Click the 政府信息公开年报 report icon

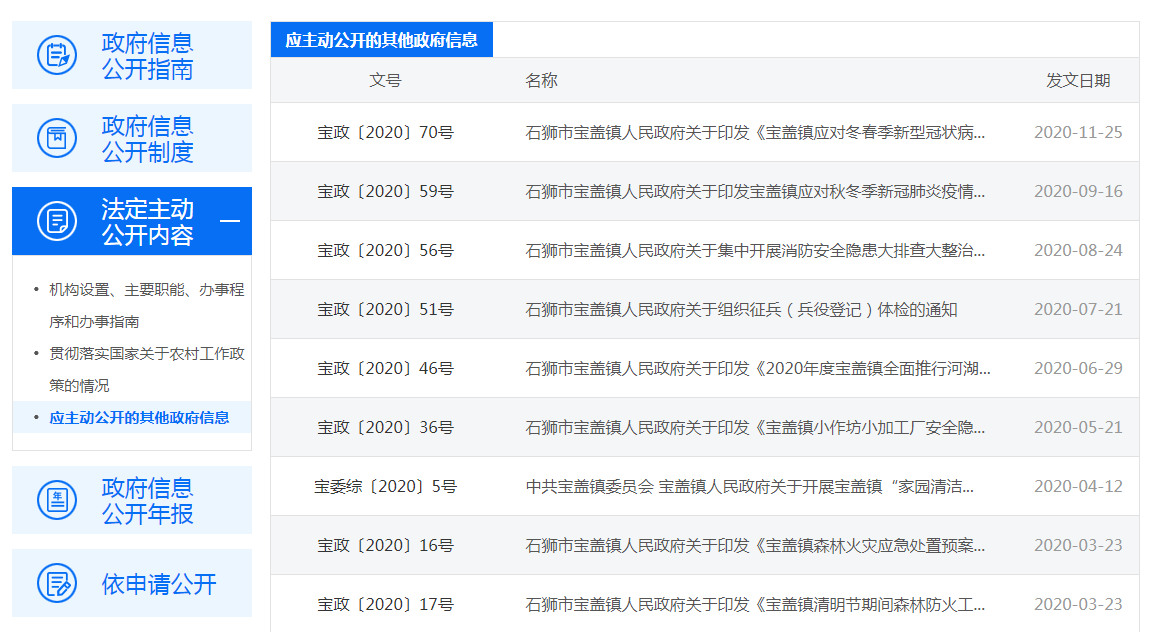[57, 500]
